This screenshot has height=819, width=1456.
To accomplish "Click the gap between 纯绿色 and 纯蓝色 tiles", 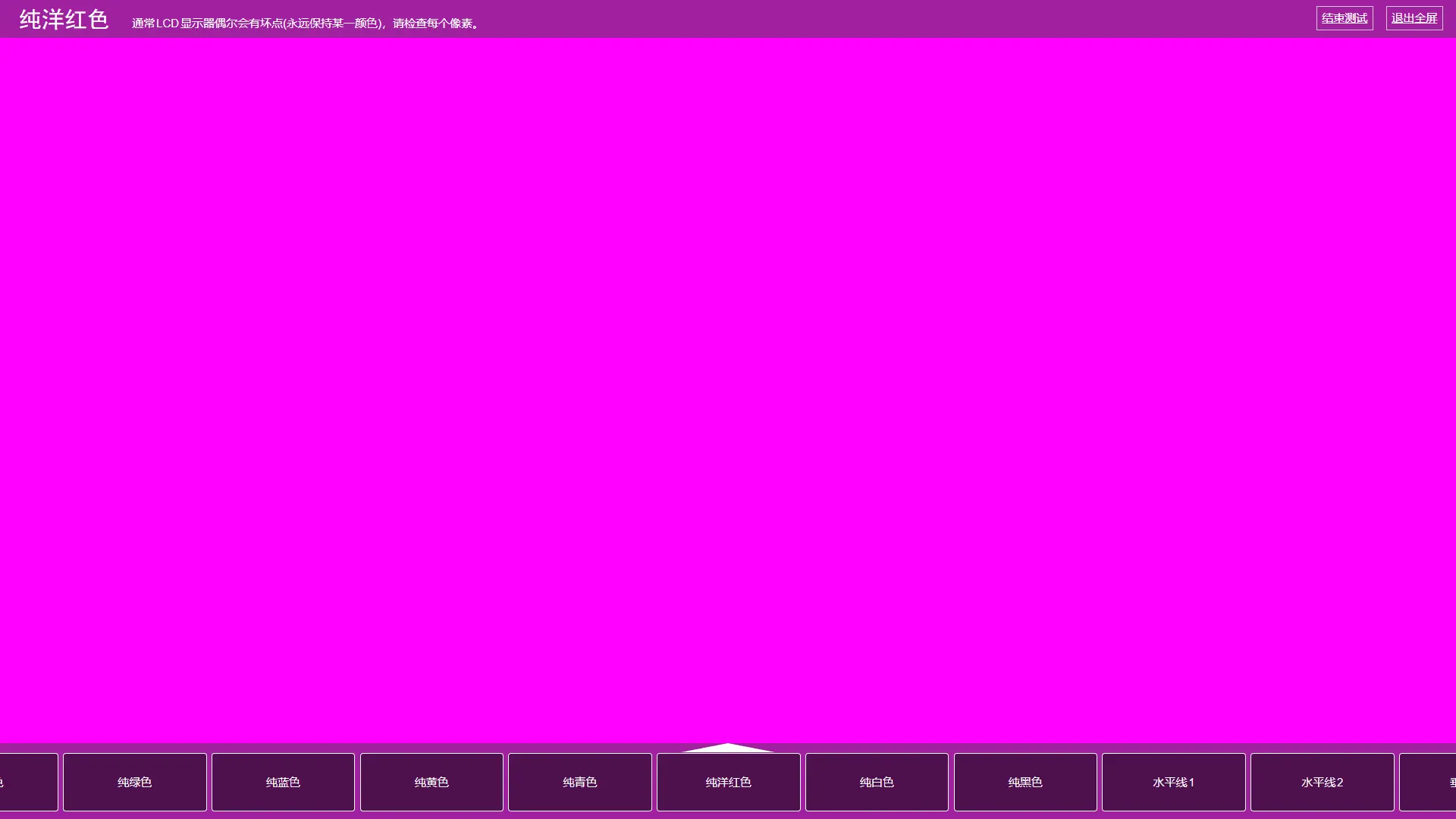I will tap(209, 782).
